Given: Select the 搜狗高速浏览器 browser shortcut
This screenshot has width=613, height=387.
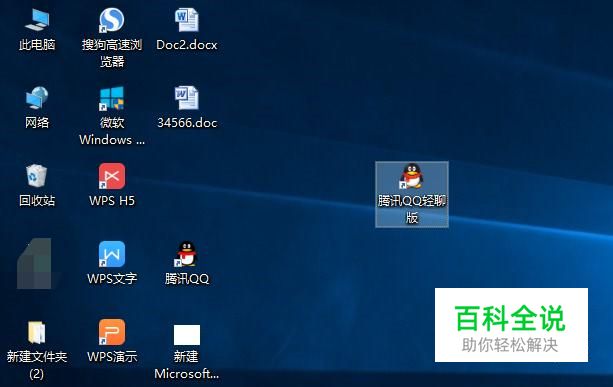Looking at the screenshot, I should coord(112,20).
